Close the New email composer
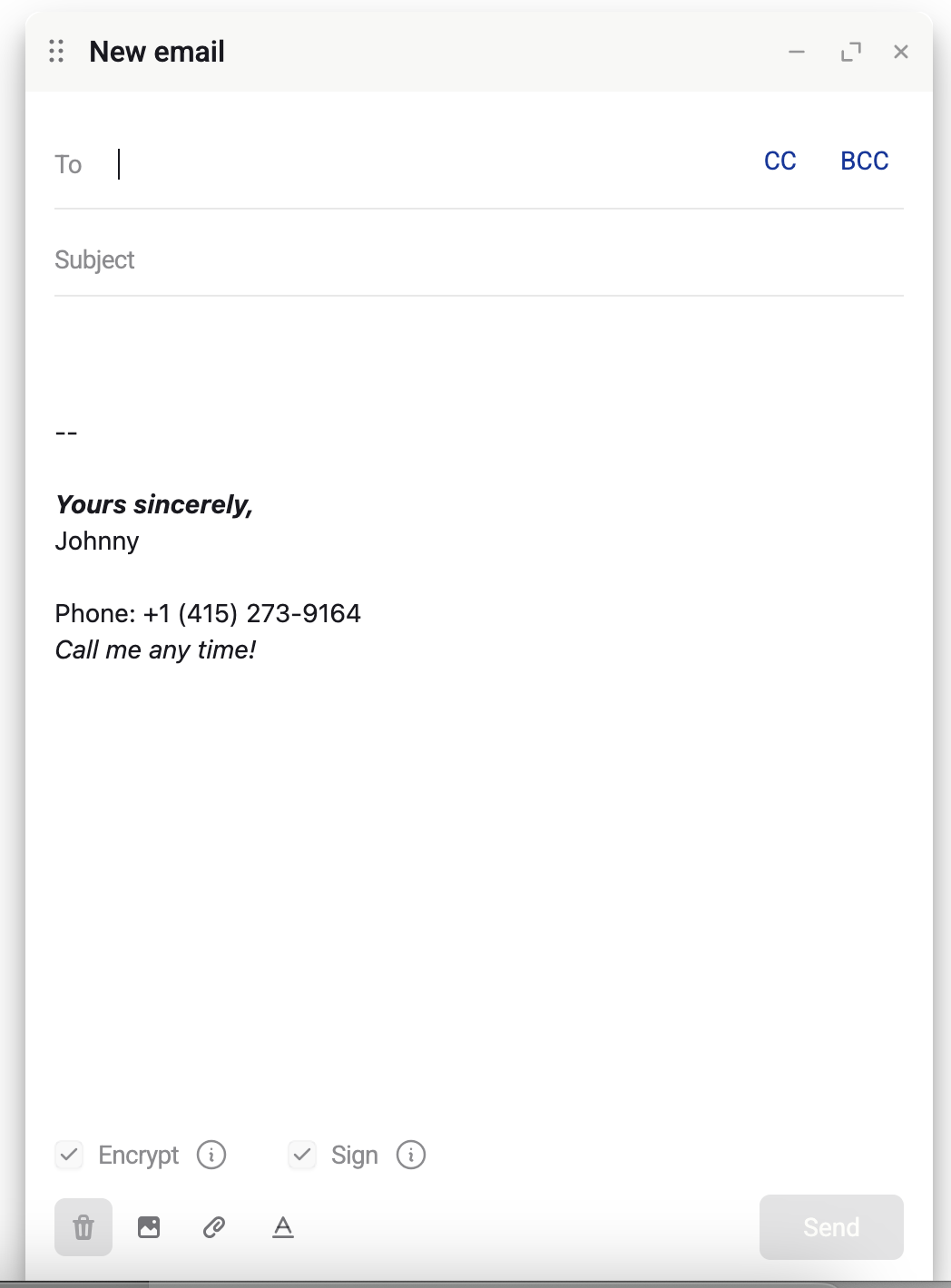The height and width of the screenshot is (1288, 951). click(901, 52)
